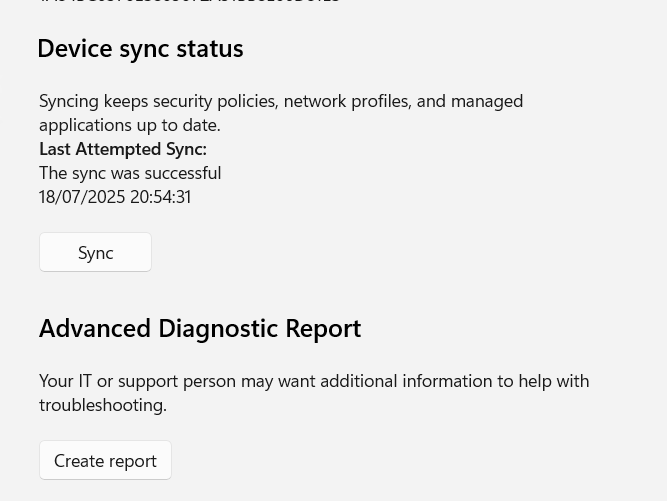Click the Last Attempted Sync label
Image resolution: width=667 pixels, height=501 pixels.
click(x=123, y=148)
